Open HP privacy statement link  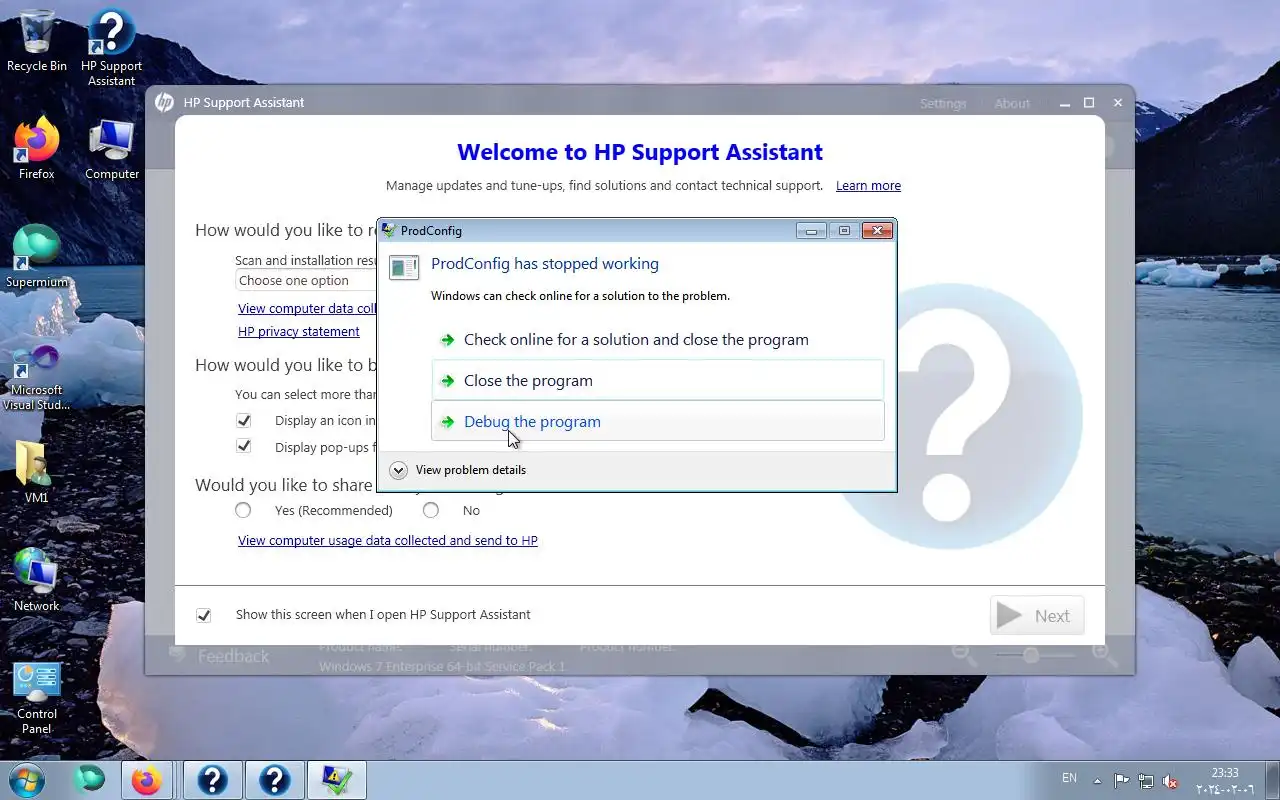tap(299, 331)
